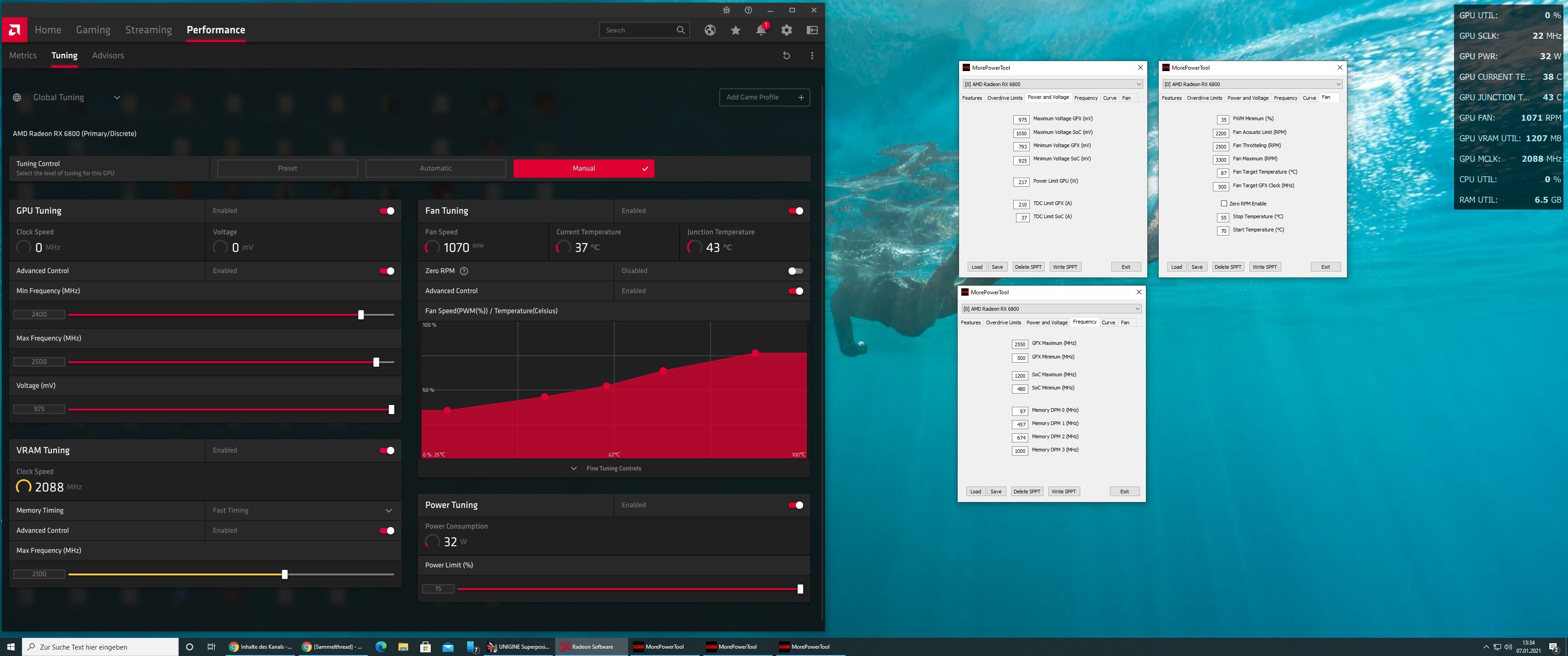Switch to the Gaming tab
This screenshot has height=656, width=1568.
(x=93, y=30)
